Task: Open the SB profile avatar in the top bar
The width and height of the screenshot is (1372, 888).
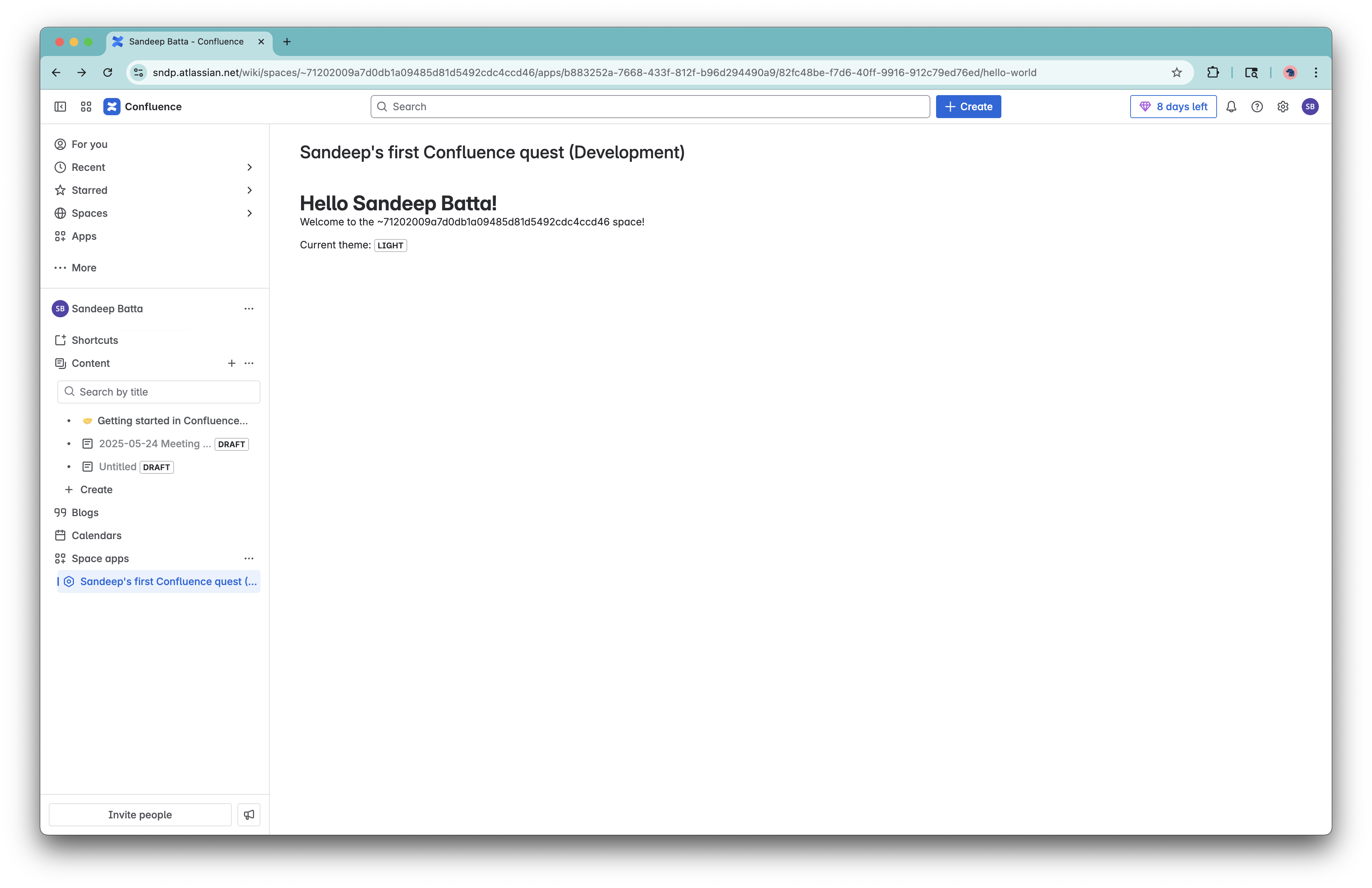Action: point(1310,107)
